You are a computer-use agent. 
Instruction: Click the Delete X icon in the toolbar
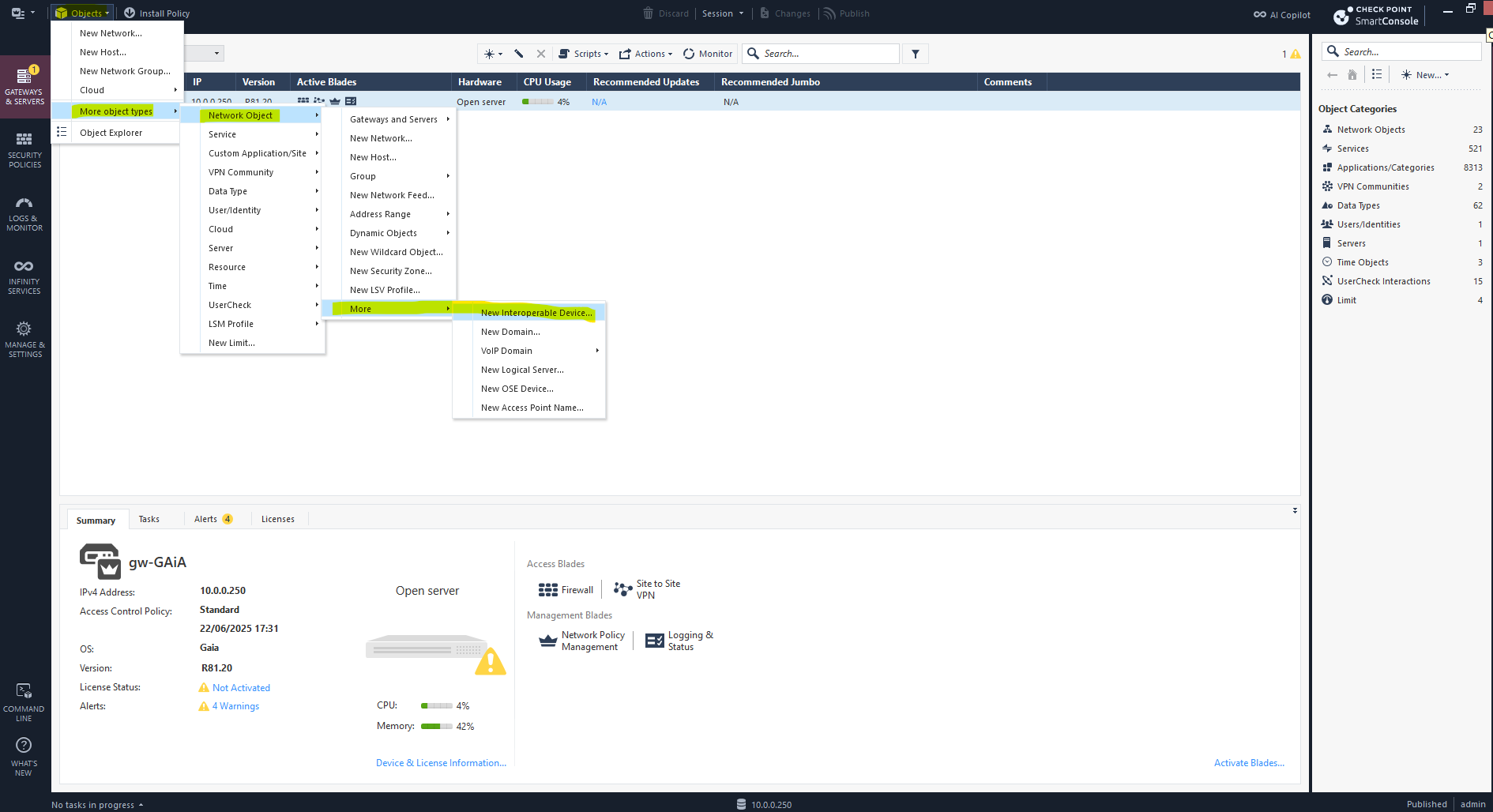click(541, 54)
